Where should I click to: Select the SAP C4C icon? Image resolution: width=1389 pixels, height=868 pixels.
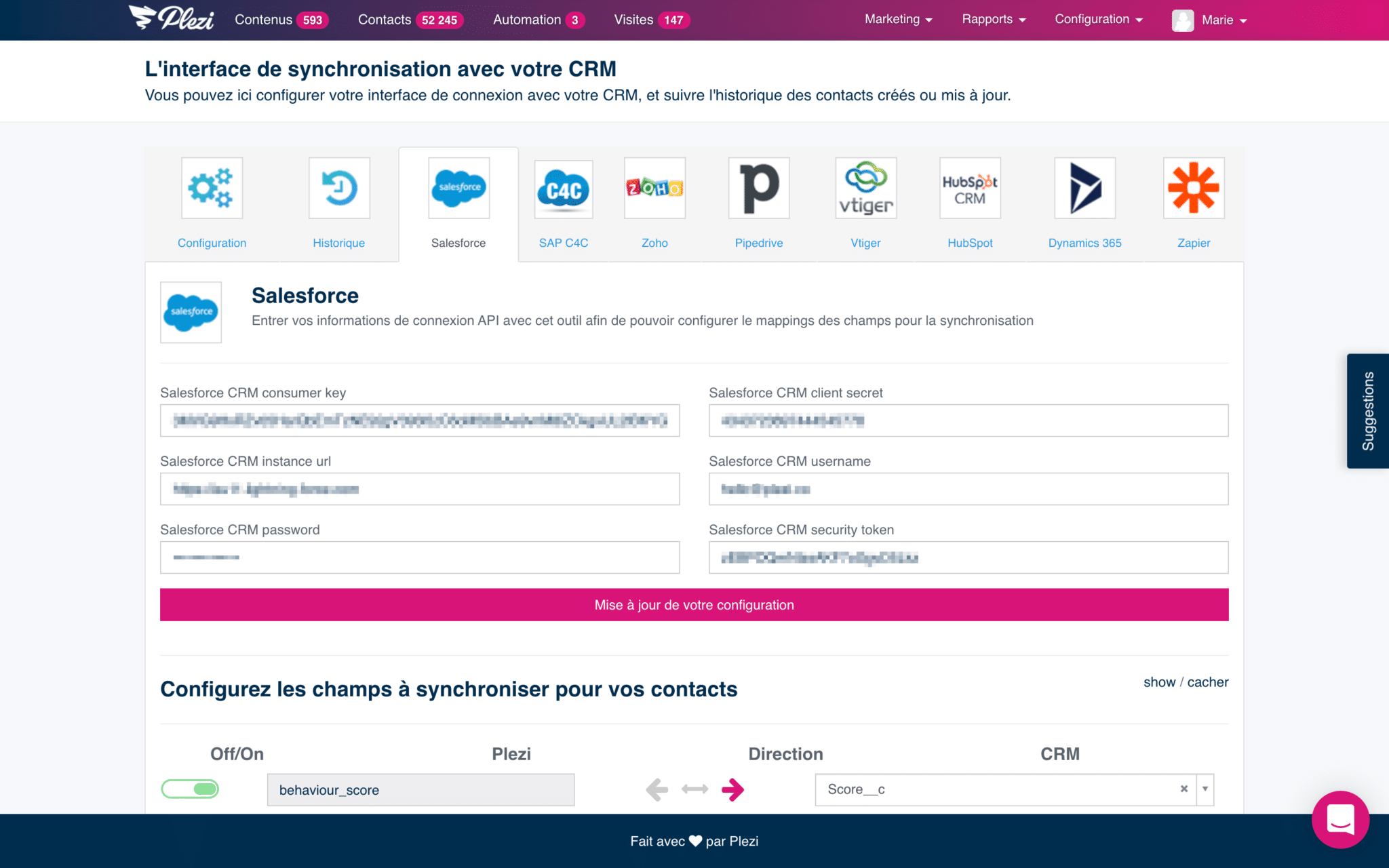coord(564,189)
